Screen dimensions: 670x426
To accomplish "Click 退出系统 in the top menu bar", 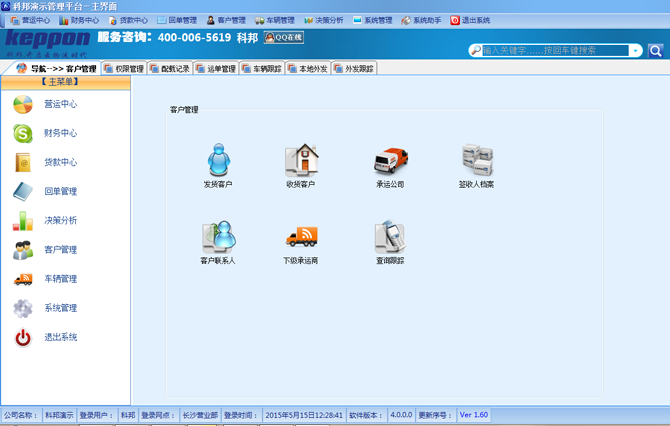I will (470, 20).
